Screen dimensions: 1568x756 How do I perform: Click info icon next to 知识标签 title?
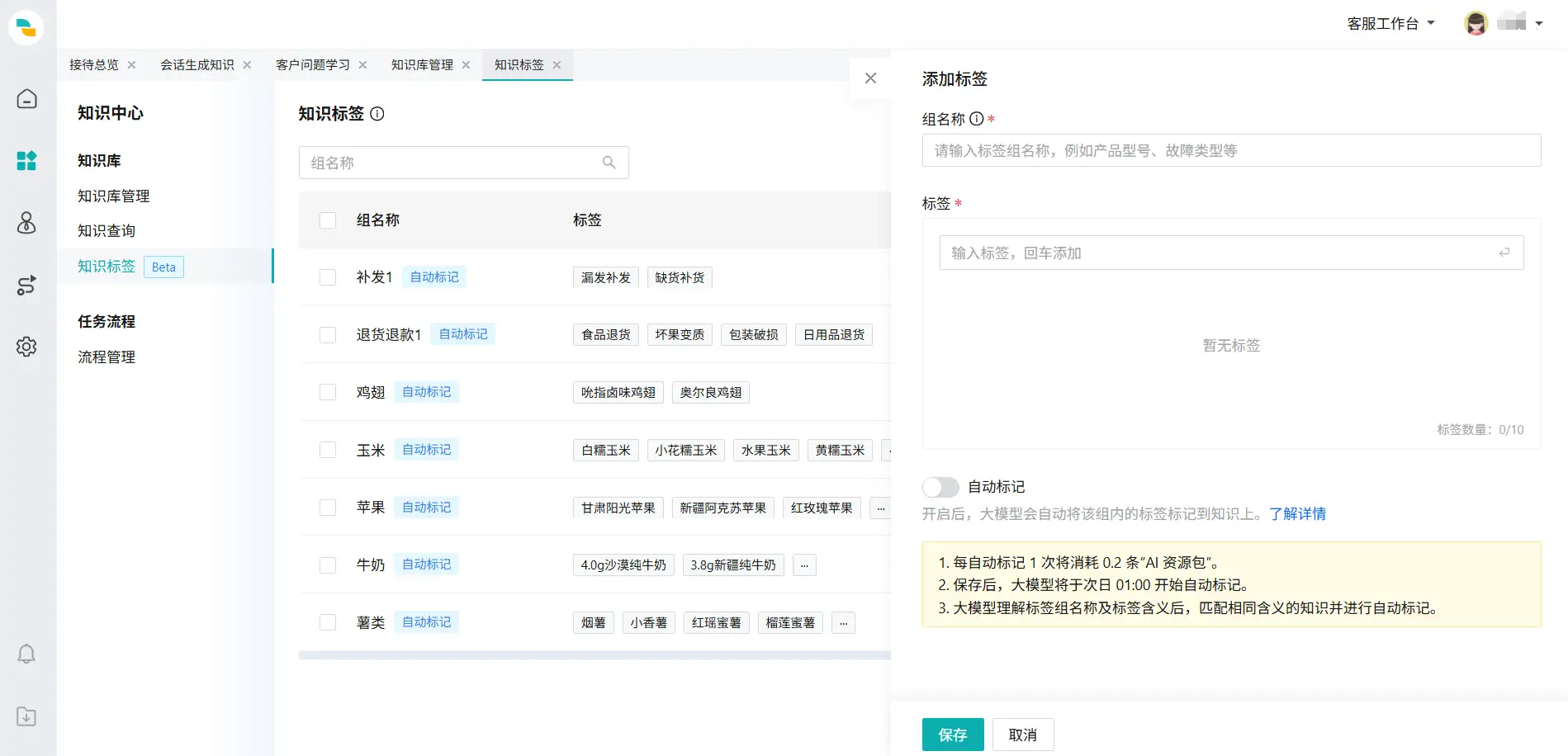tap(377, 114)
